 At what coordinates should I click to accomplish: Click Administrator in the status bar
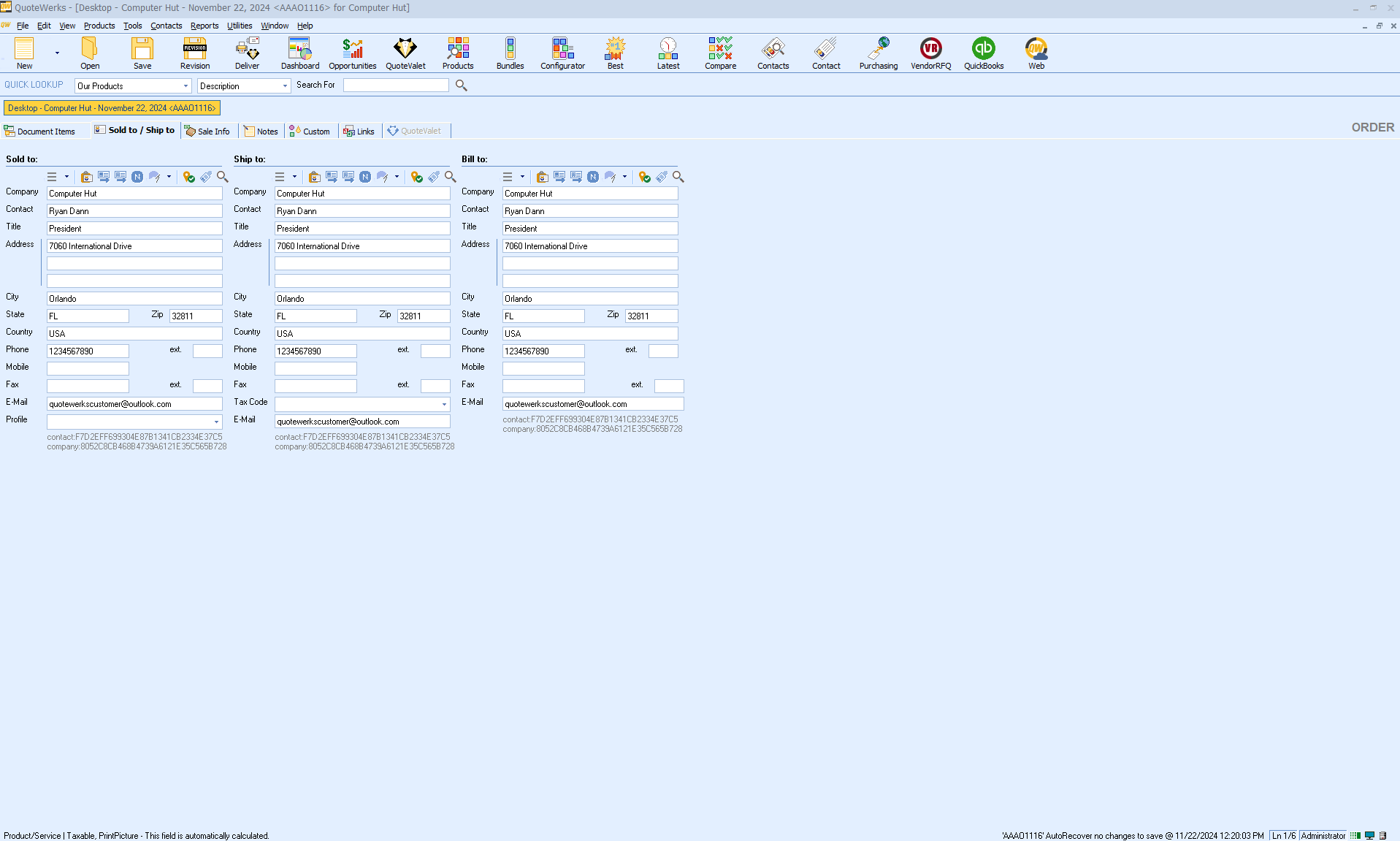click(x=1323, y=836)
